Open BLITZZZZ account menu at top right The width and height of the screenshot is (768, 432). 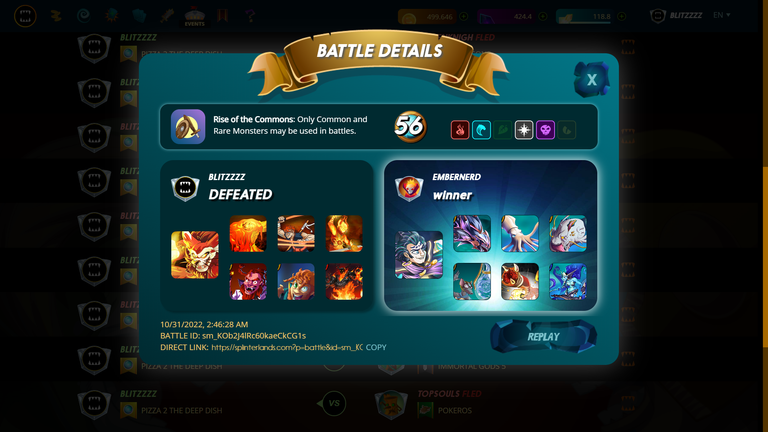[676, 16]
